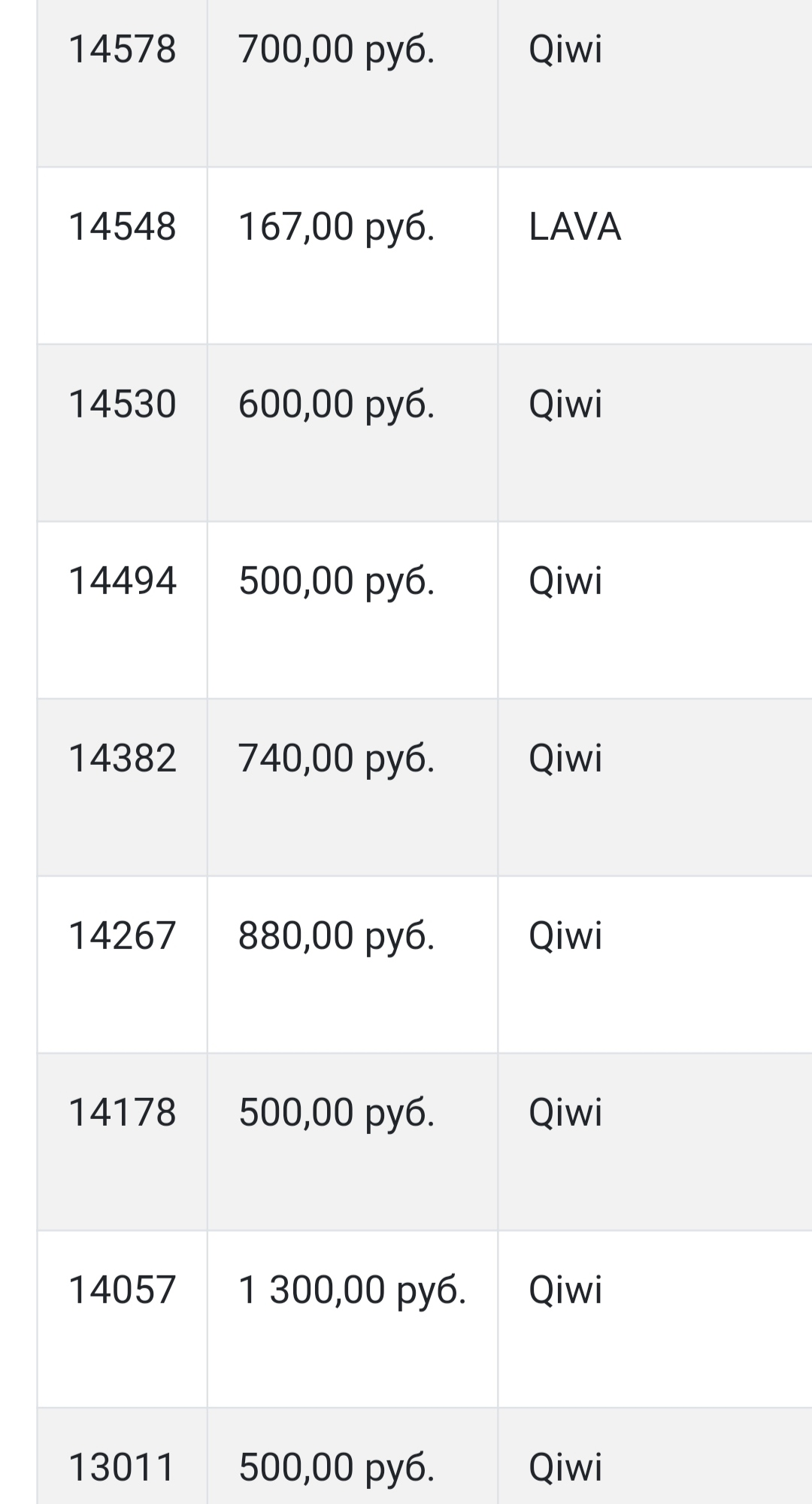
Task: Click transaction ID 14267
Action: 122,935
